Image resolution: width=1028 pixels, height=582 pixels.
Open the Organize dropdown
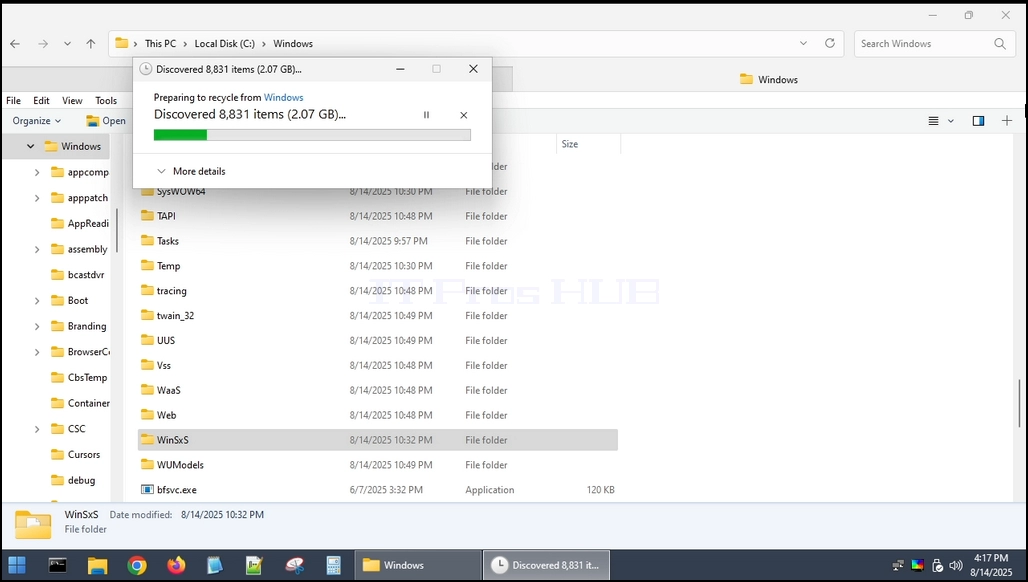click(x=37, y=121)
